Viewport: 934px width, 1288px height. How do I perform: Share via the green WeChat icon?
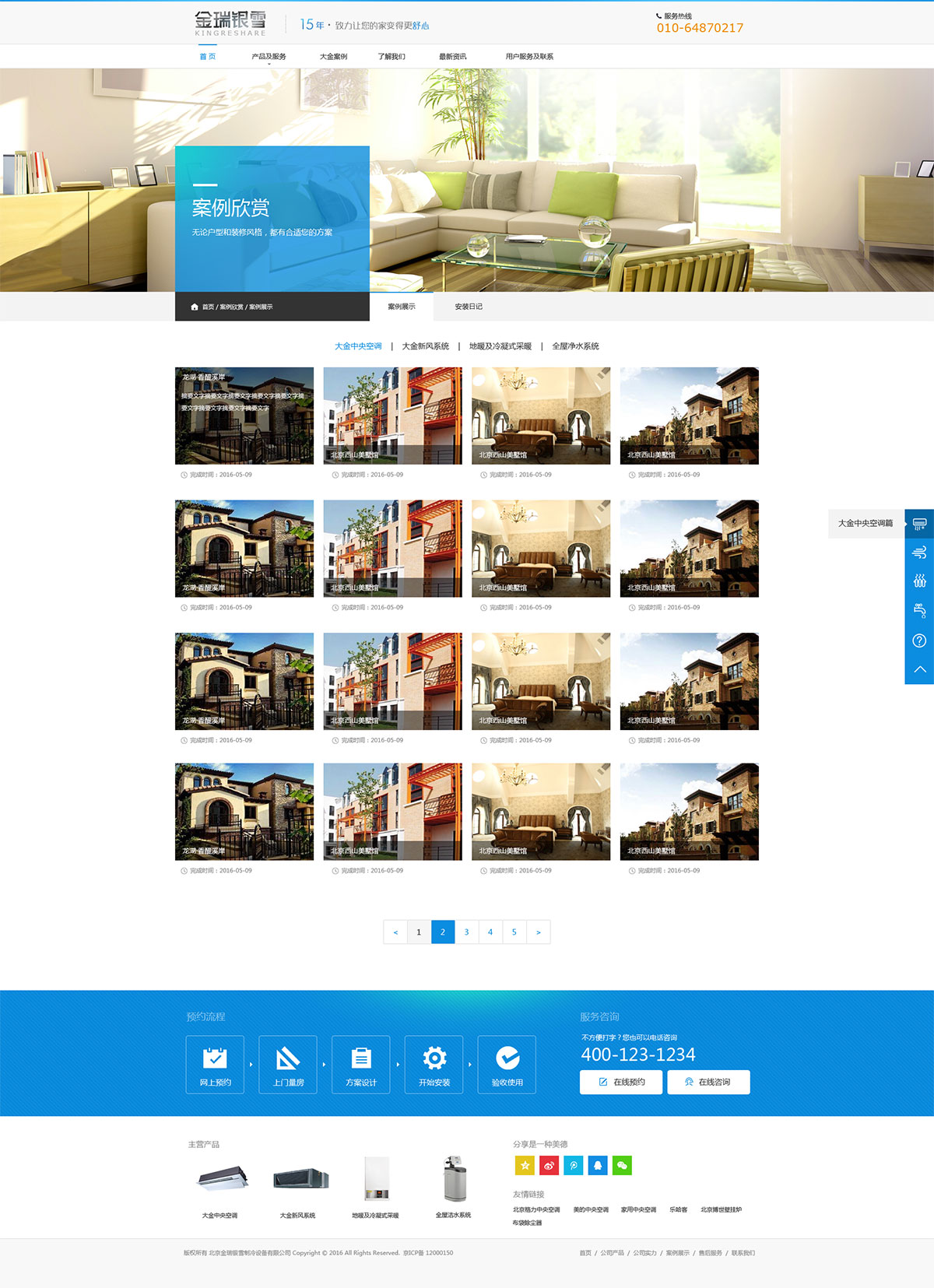[x=622, y=1165]
